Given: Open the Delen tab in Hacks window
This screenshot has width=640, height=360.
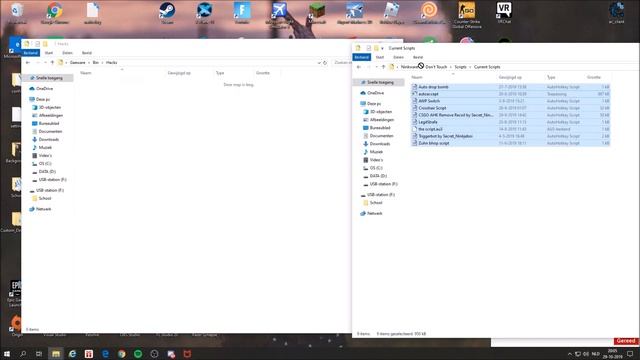Looking at the screenshot, I should 67,53.
